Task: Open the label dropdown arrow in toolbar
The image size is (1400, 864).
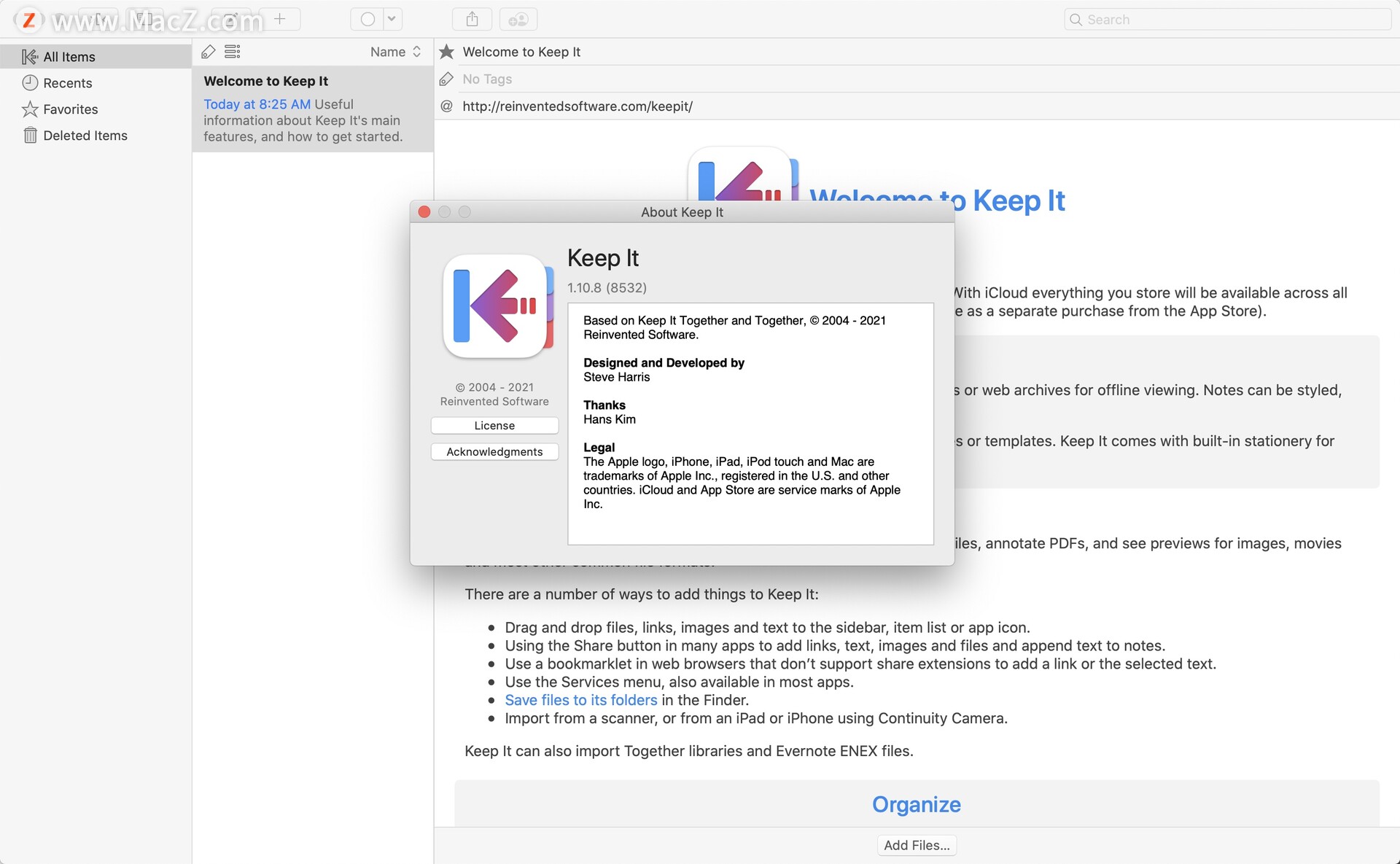Action: (x=392, y=19)
